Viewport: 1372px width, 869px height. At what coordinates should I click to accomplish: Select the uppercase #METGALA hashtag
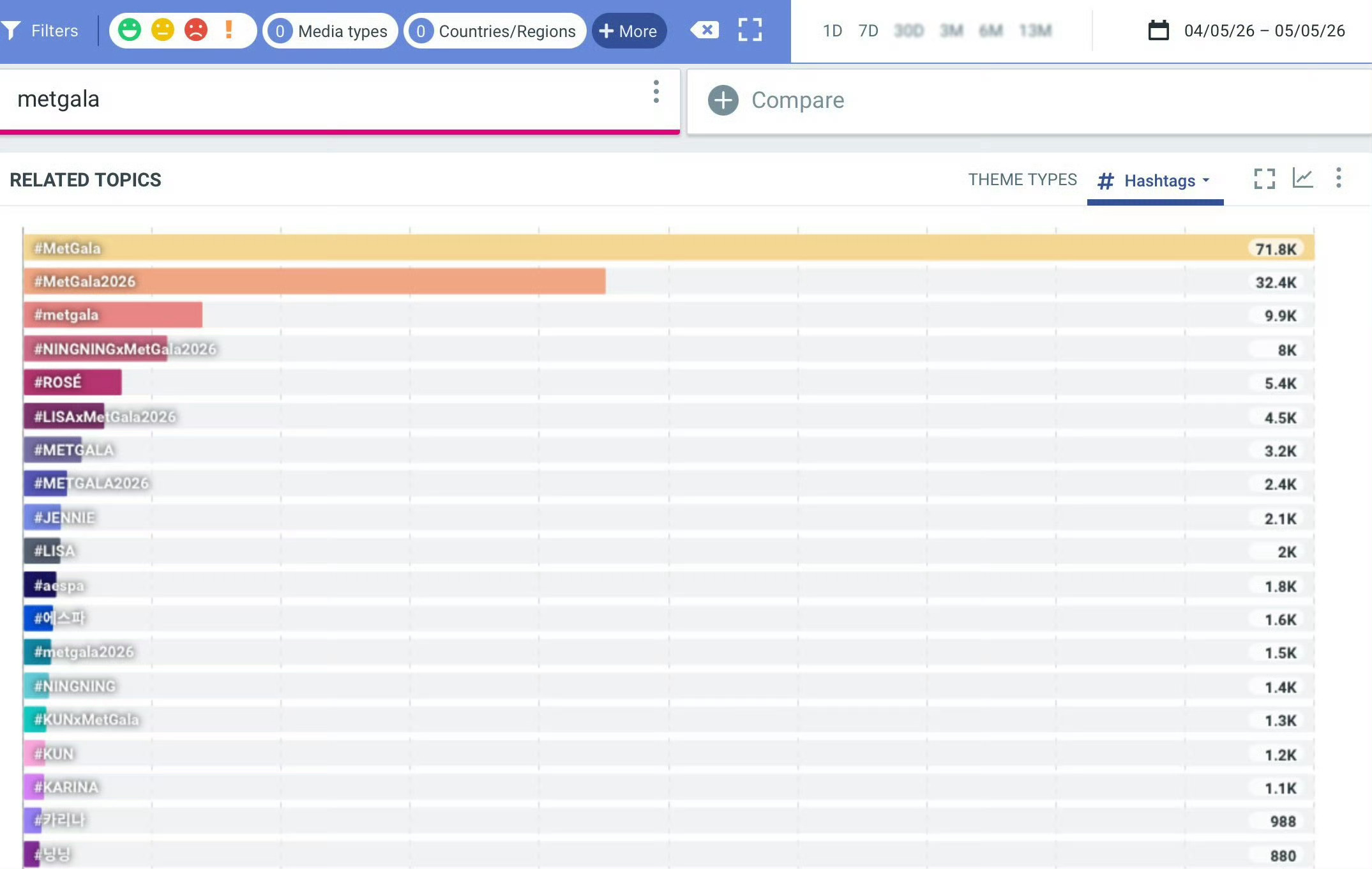(x=74, y=450)
